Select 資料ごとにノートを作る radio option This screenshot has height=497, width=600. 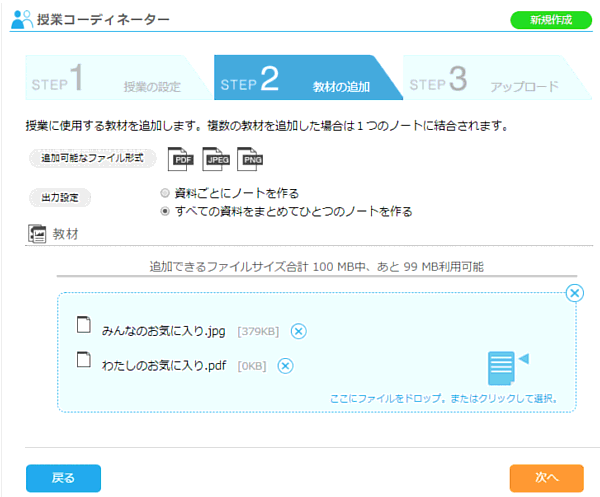click(x=165, y=193)
